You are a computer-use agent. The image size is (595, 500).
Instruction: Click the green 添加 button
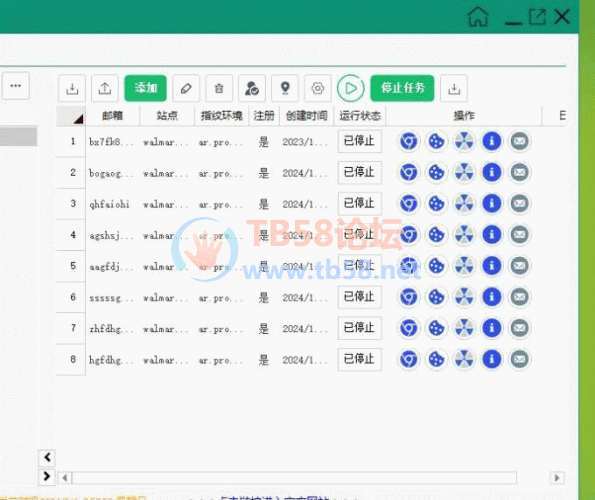click(x=146, y=88)
